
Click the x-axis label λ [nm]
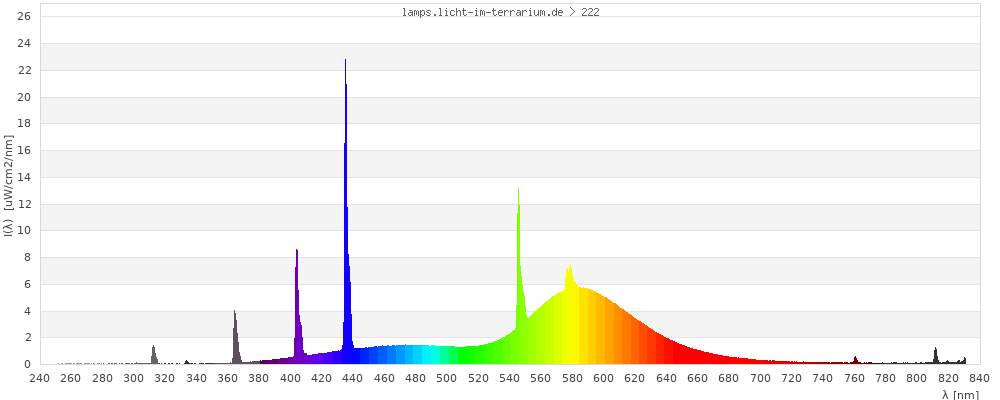960,394
